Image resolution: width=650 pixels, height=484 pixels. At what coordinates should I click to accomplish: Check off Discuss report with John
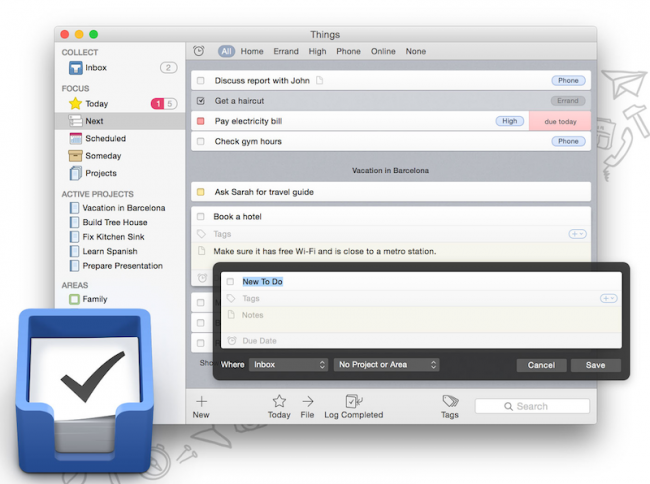pos(201,80)
